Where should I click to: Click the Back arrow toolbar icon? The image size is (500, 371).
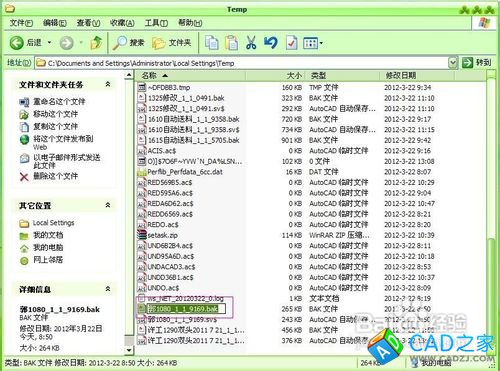point(16,43)
